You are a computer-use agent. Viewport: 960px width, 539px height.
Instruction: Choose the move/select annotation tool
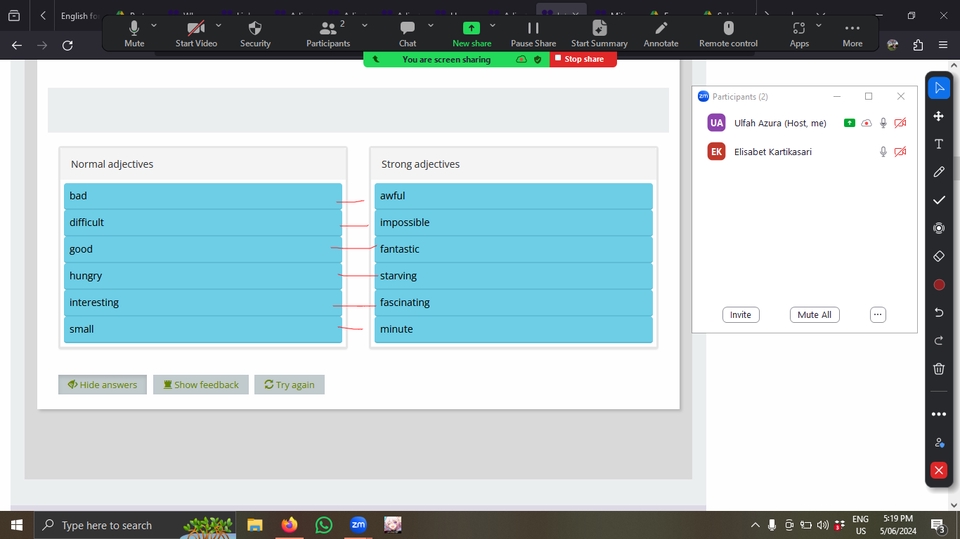click(x=939, y=116)
